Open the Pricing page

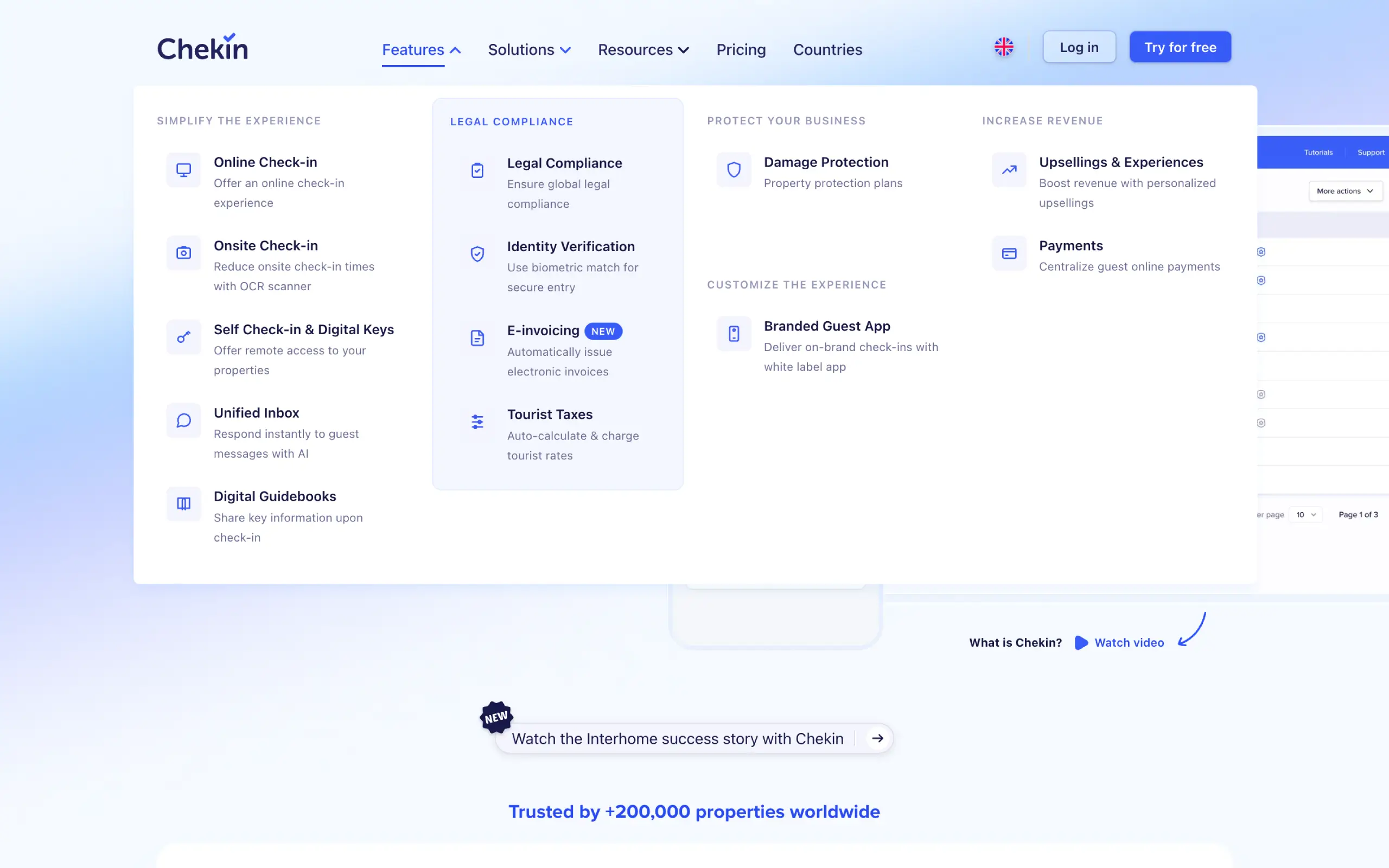click(x=741, y=50)
